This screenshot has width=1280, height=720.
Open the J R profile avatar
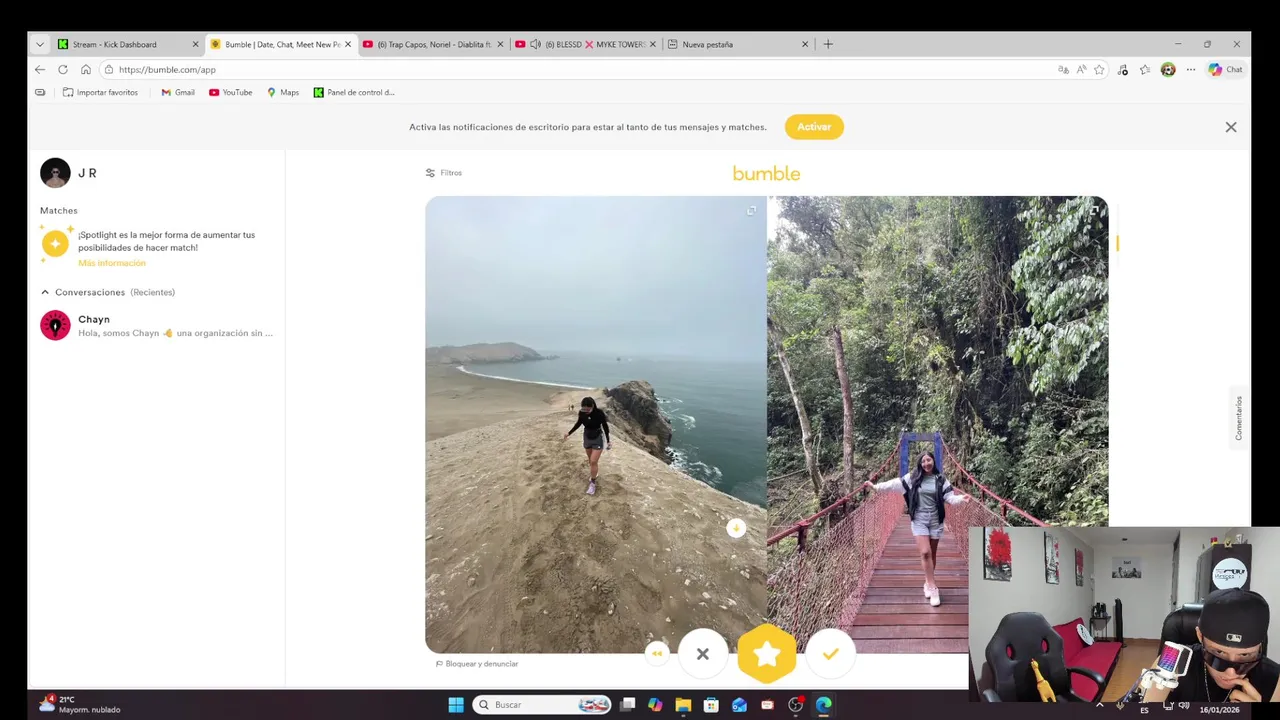[x=55, y=173]
